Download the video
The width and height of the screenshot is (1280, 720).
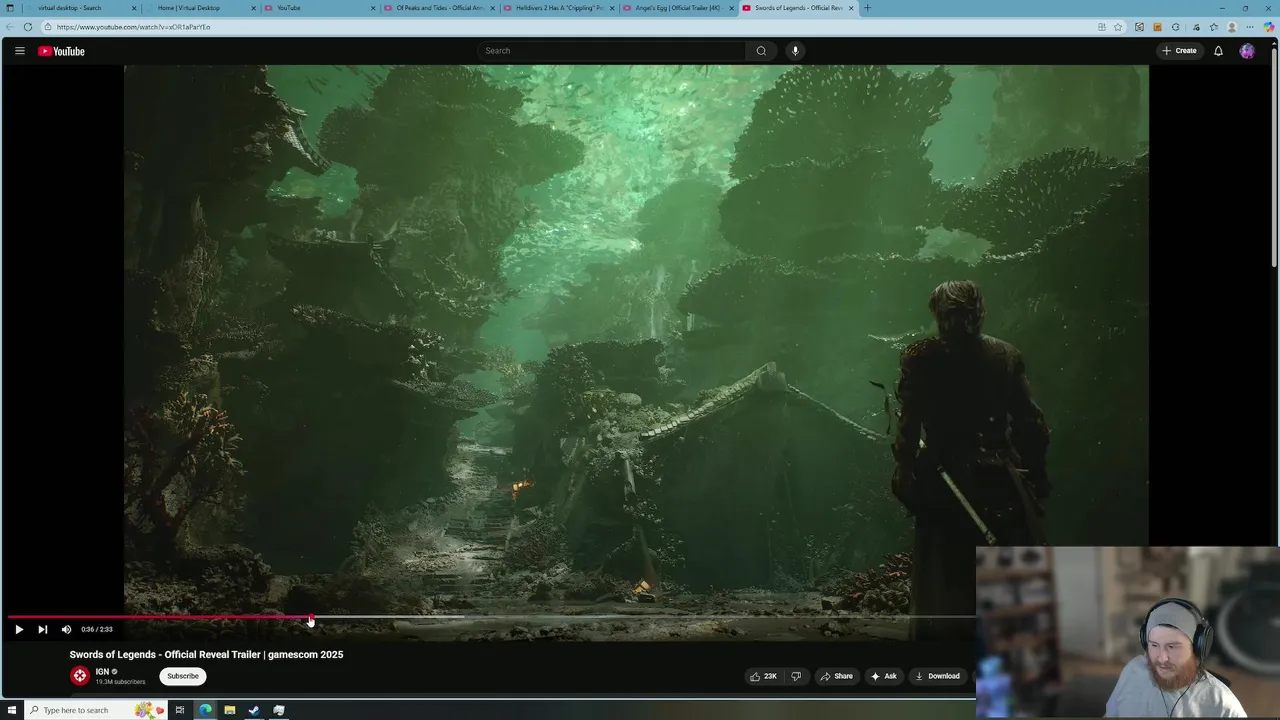coord(937,676)
